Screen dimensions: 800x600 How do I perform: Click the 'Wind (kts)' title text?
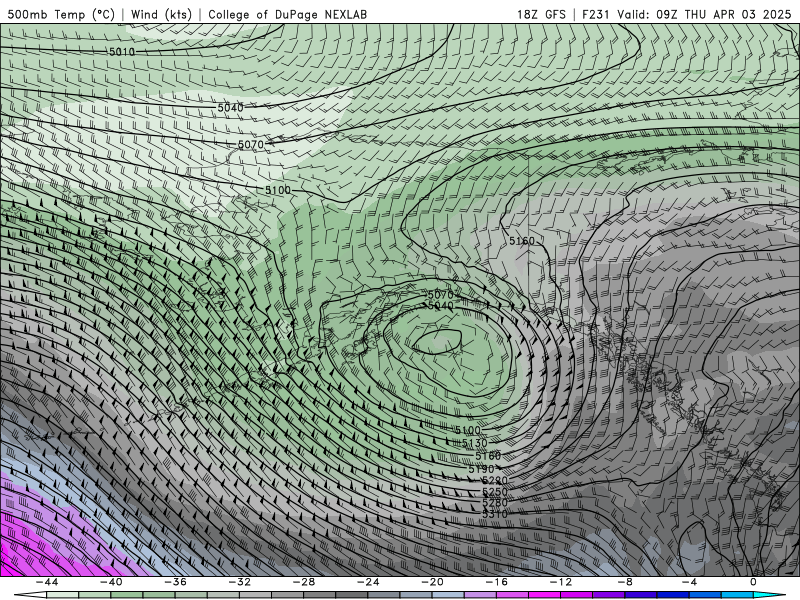coord(161,14)
